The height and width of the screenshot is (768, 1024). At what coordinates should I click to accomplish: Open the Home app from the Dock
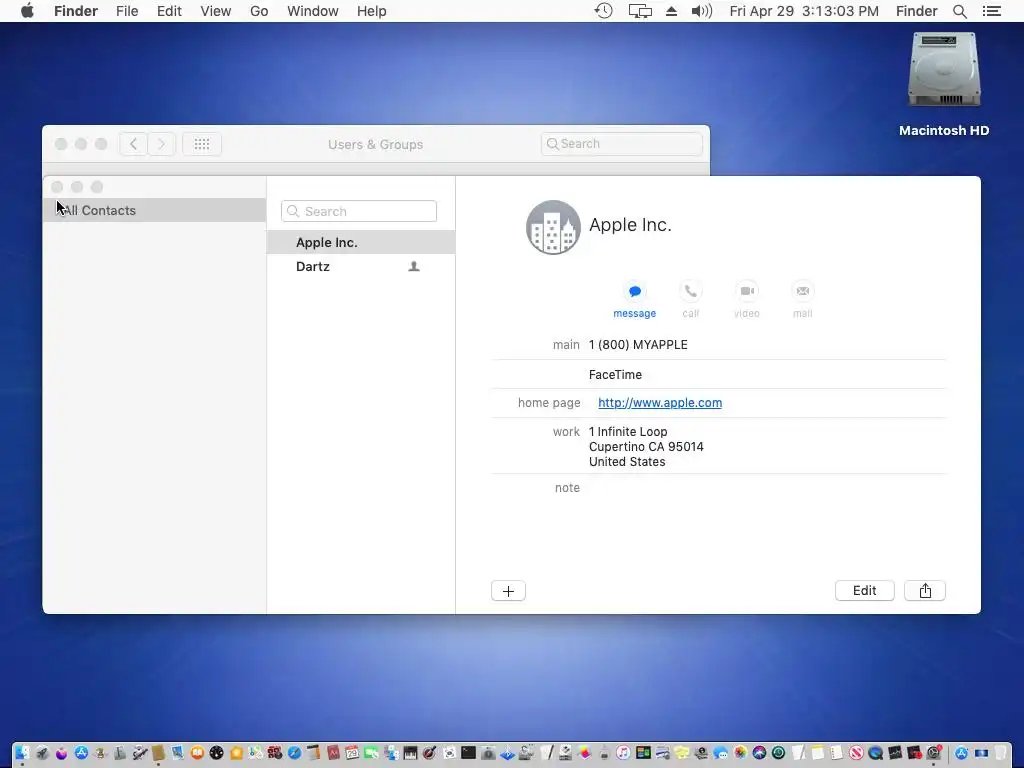[236, 753]
